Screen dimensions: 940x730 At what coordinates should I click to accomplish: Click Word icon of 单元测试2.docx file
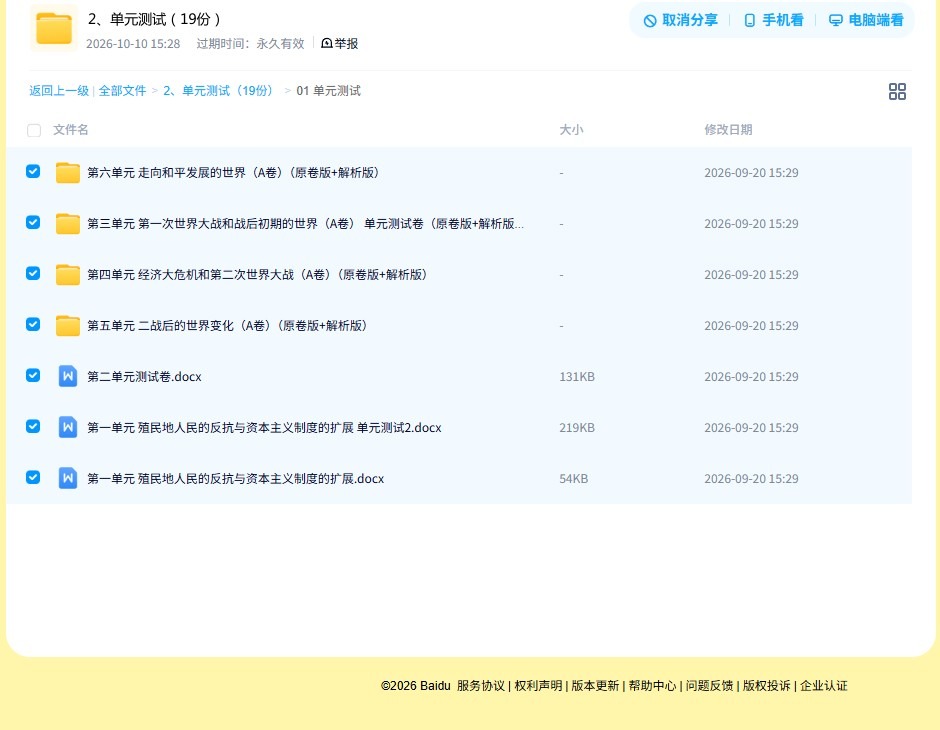pos(68,427)
